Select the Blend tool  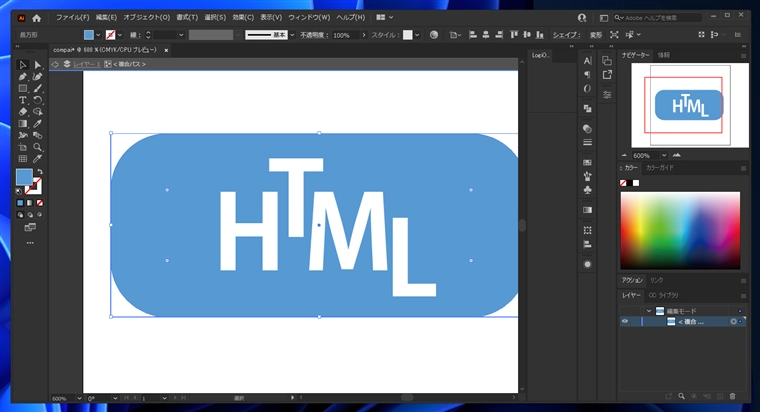(37, 135)
